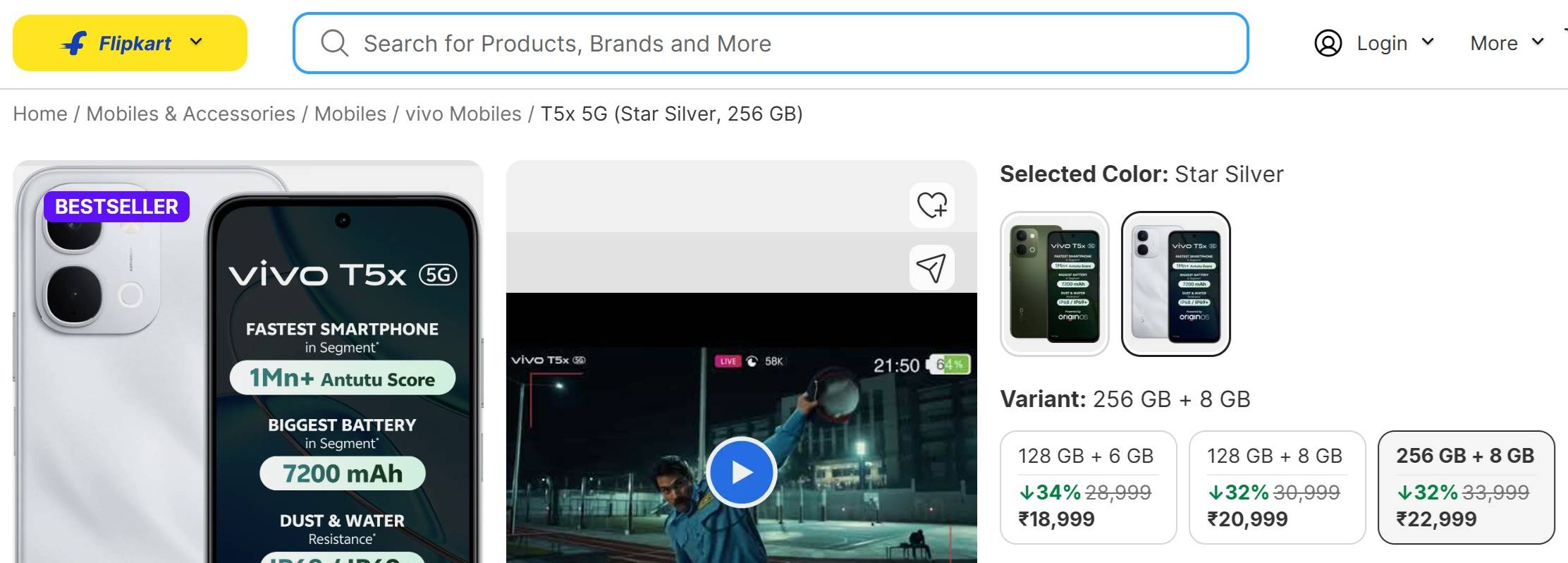The image size is (1568, 563).
Task: Click the Flipkart logo icon
Action: 75,44
